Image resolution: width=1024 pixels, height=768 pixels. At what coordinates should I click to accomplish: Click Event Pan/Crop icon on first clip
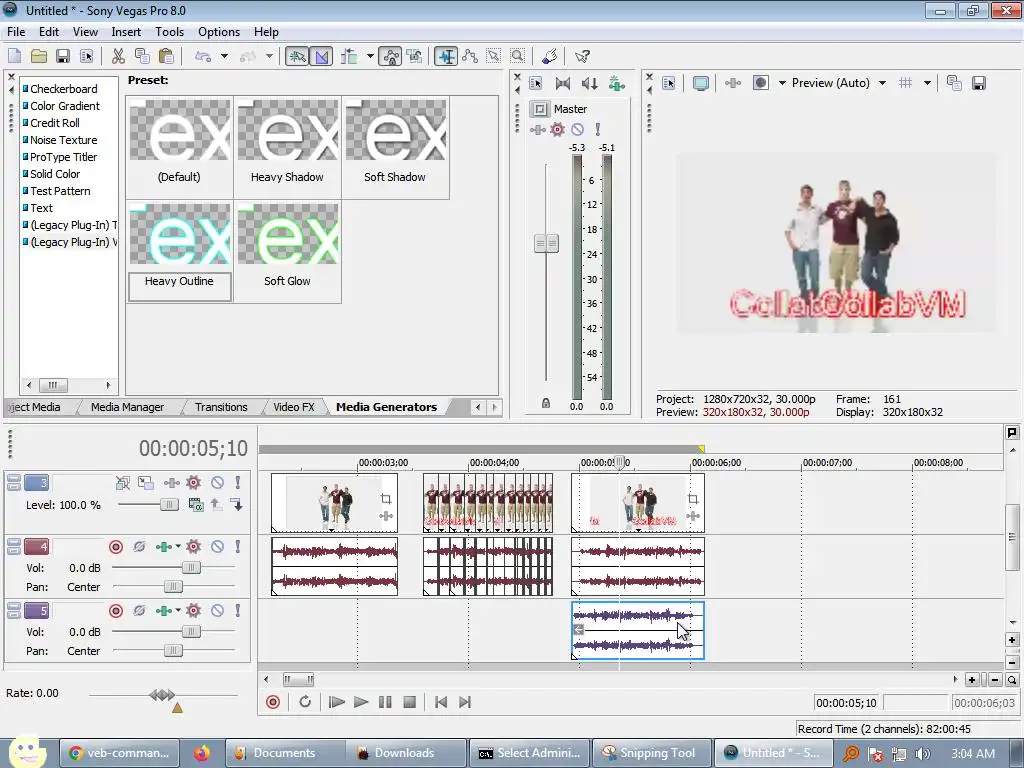click(386, 499)
